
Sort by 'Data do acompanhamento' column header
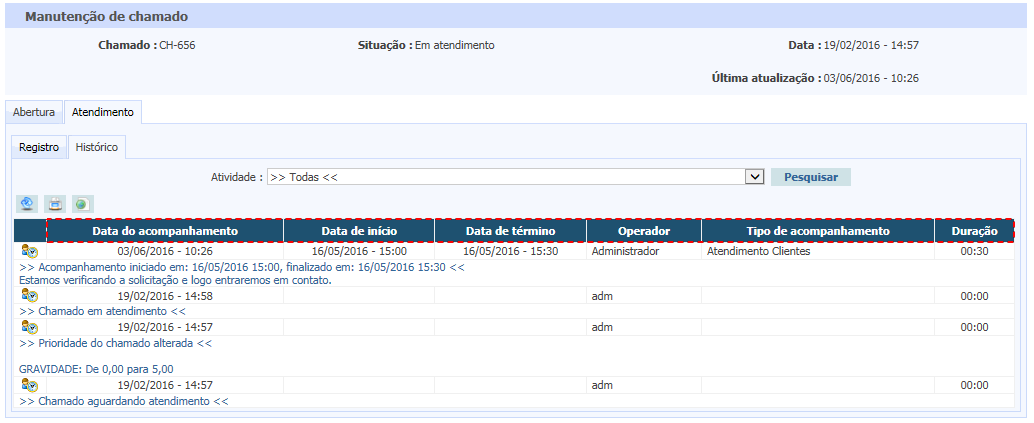(x=165, y=231)
